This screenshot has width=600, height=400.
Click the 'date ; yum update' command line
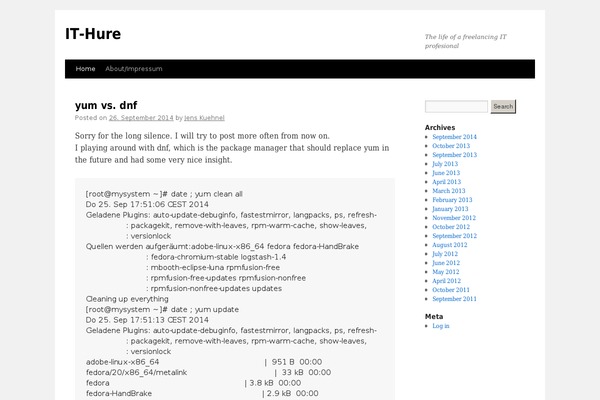pos(162,309)
